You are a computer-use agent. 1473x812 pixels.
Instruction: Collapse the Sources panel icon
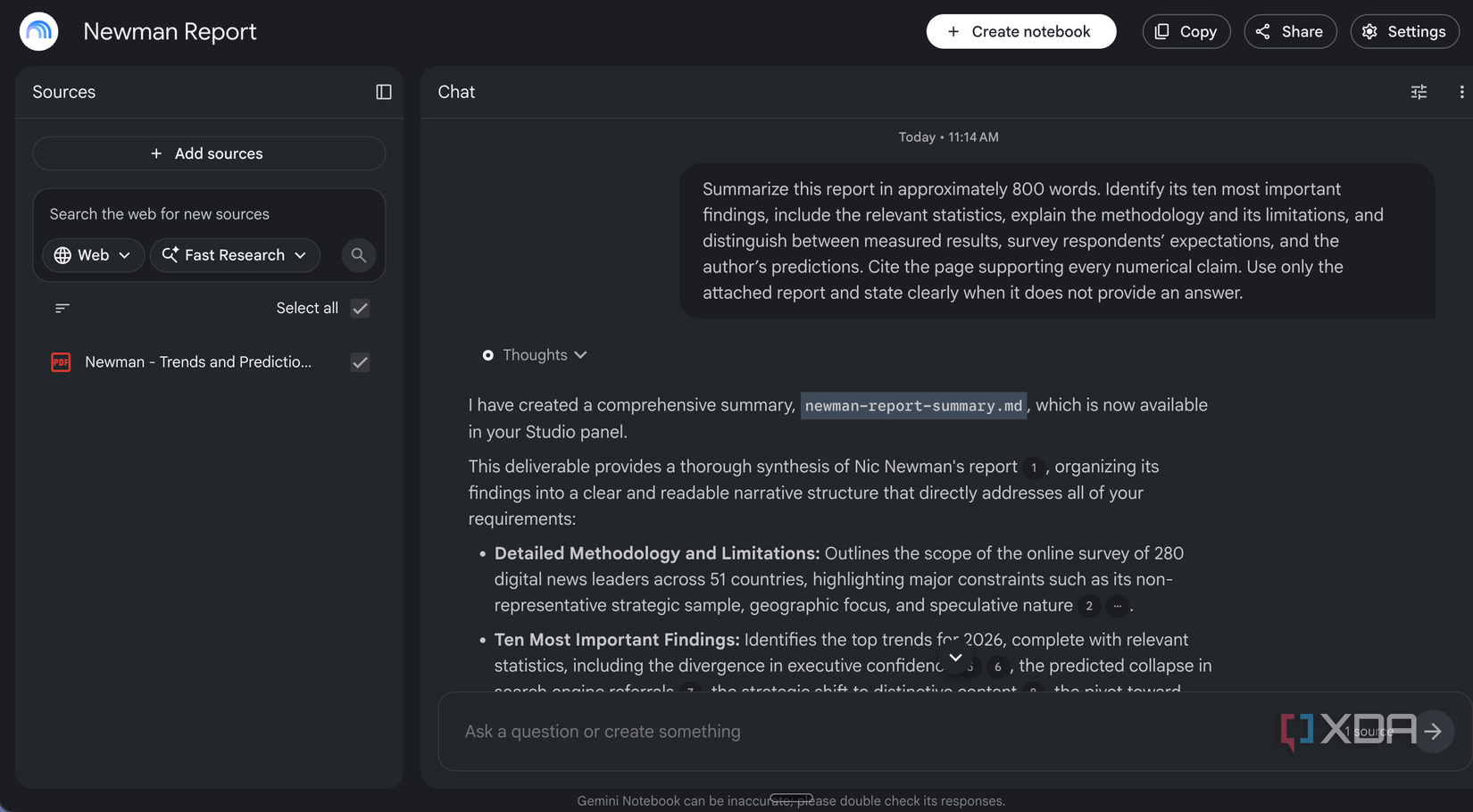(384, 92)
